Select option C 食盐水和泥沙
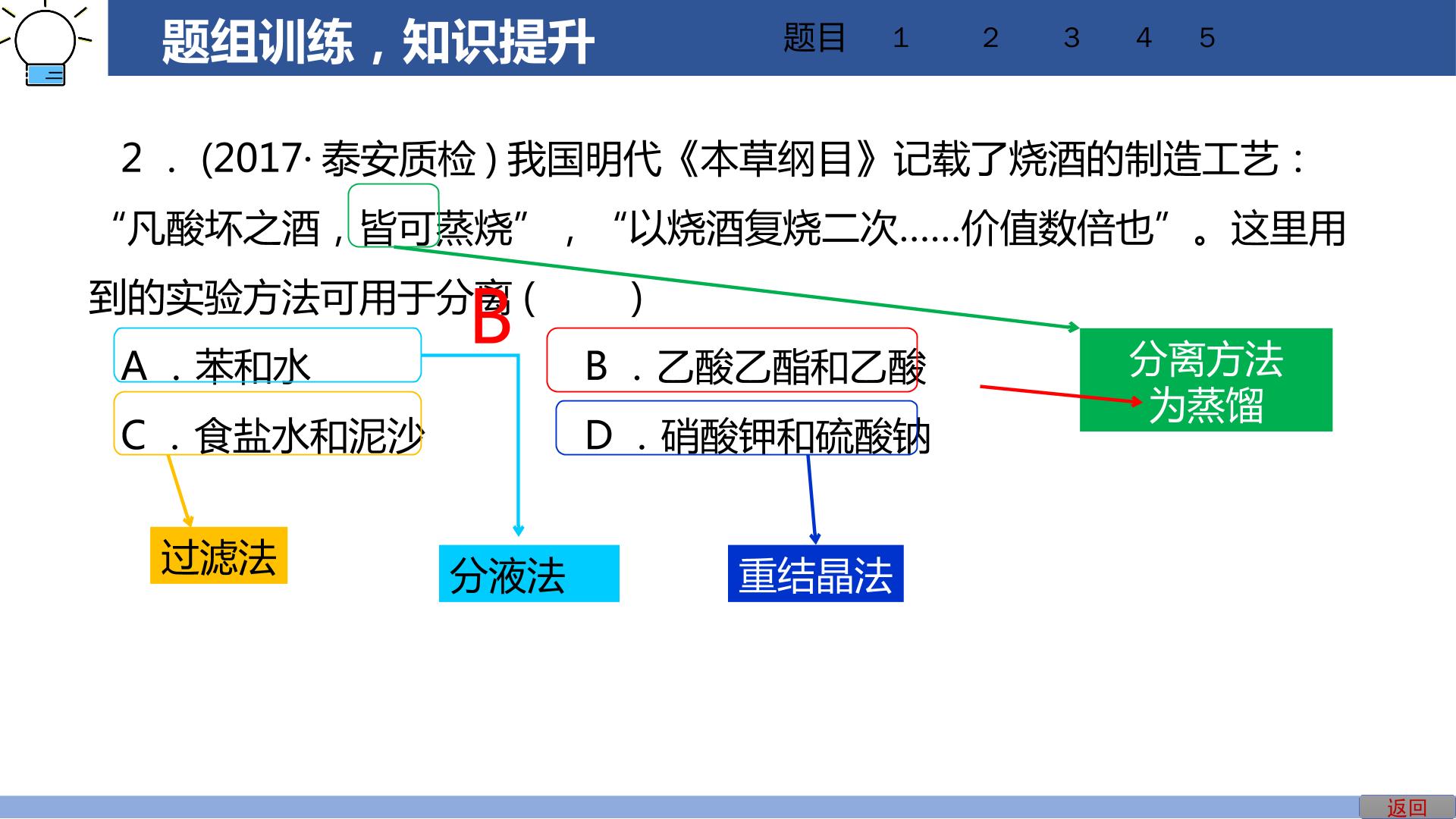 click(268, 424)
